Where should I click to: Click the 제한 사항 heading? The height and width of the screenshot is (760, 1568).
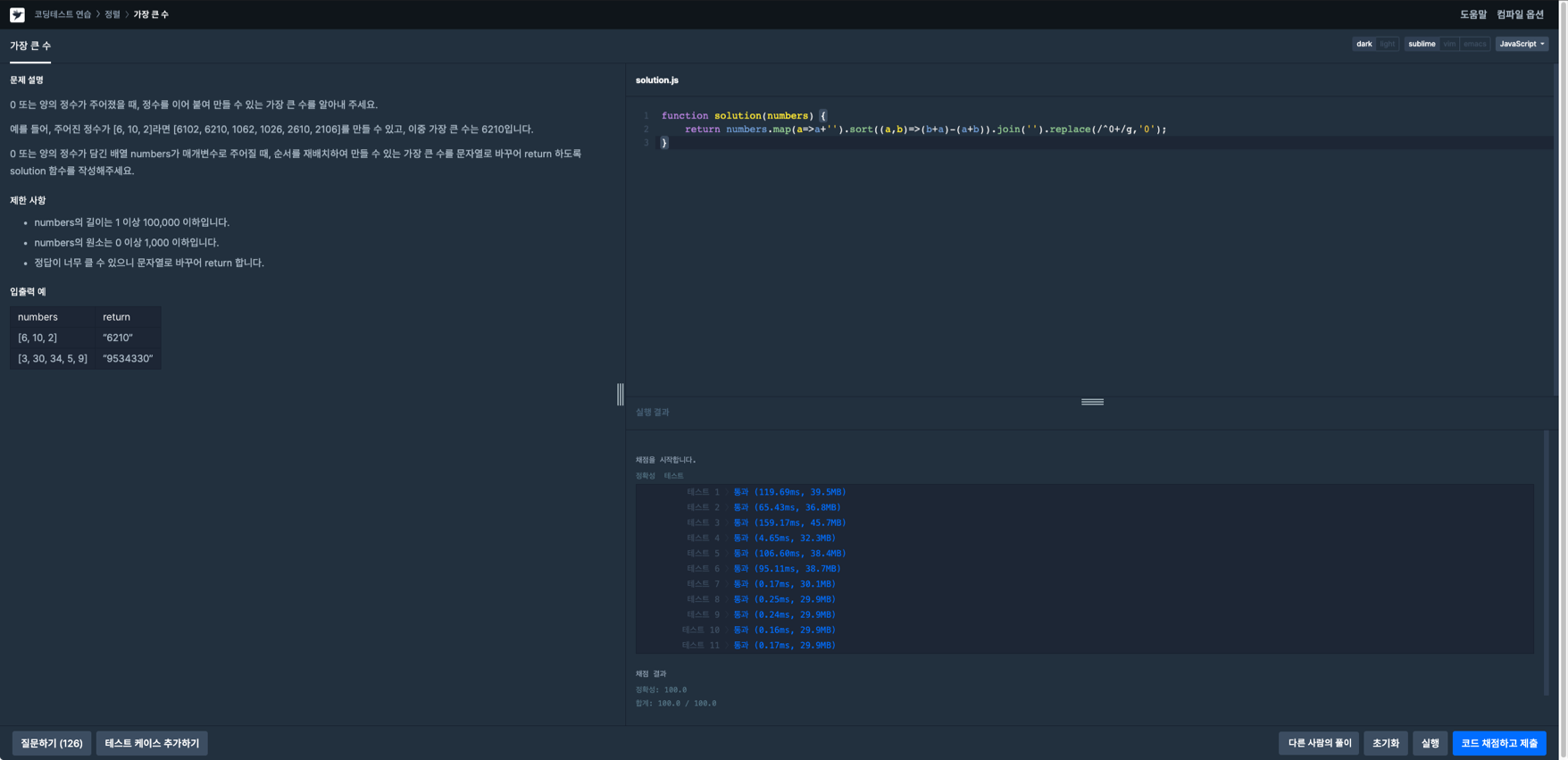pyautogui.click(x=28, y=201)
